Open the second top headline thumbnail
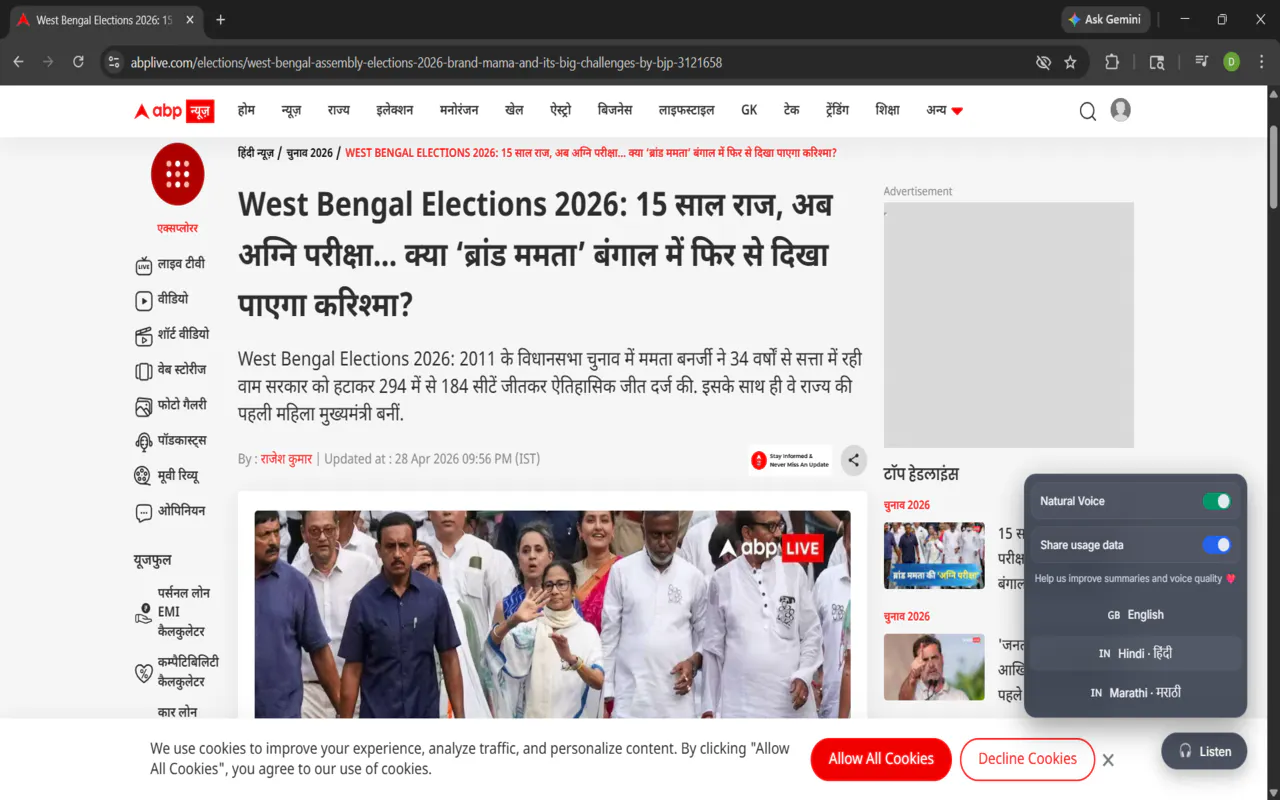The width and height of the screenshot is (1280, 800). pyautogui.click(x=934, y=667)
